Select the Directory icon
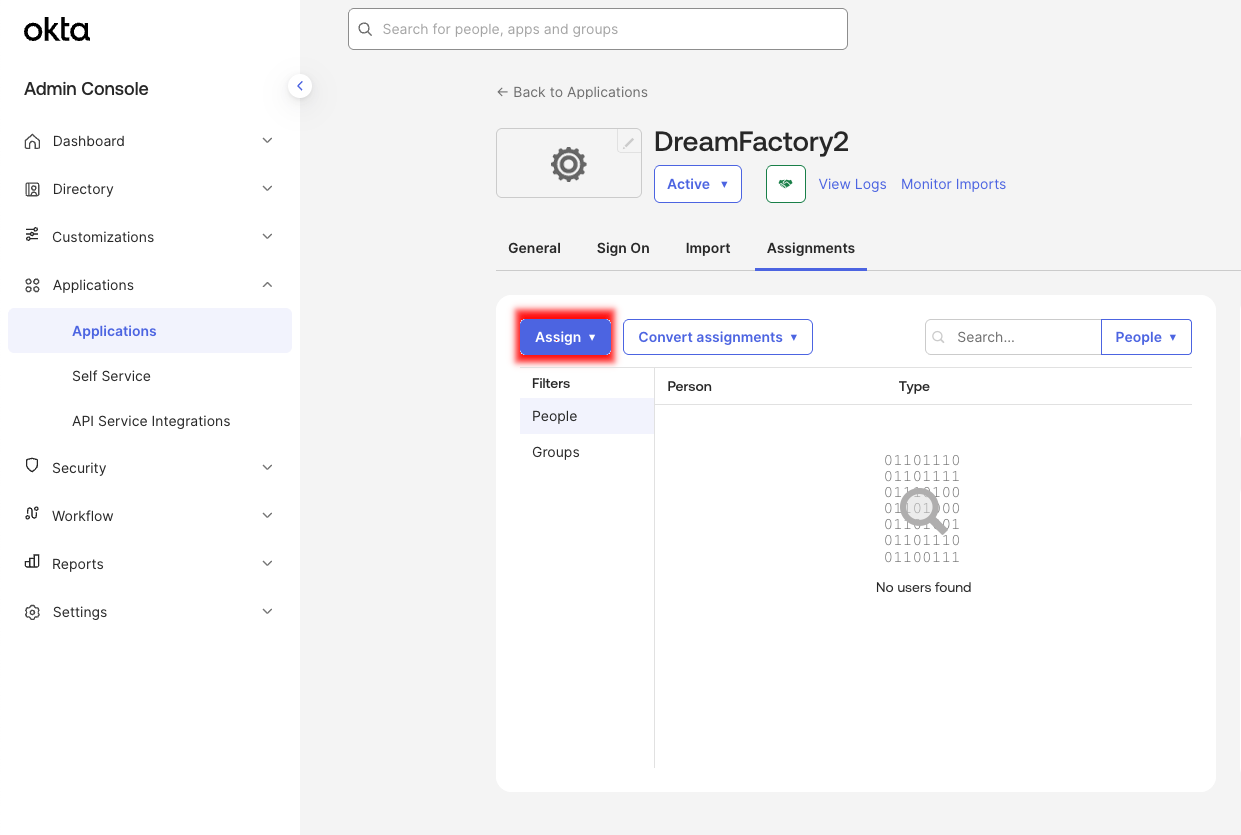Viewport: 1241px width, 835px height. pos(31,189)
